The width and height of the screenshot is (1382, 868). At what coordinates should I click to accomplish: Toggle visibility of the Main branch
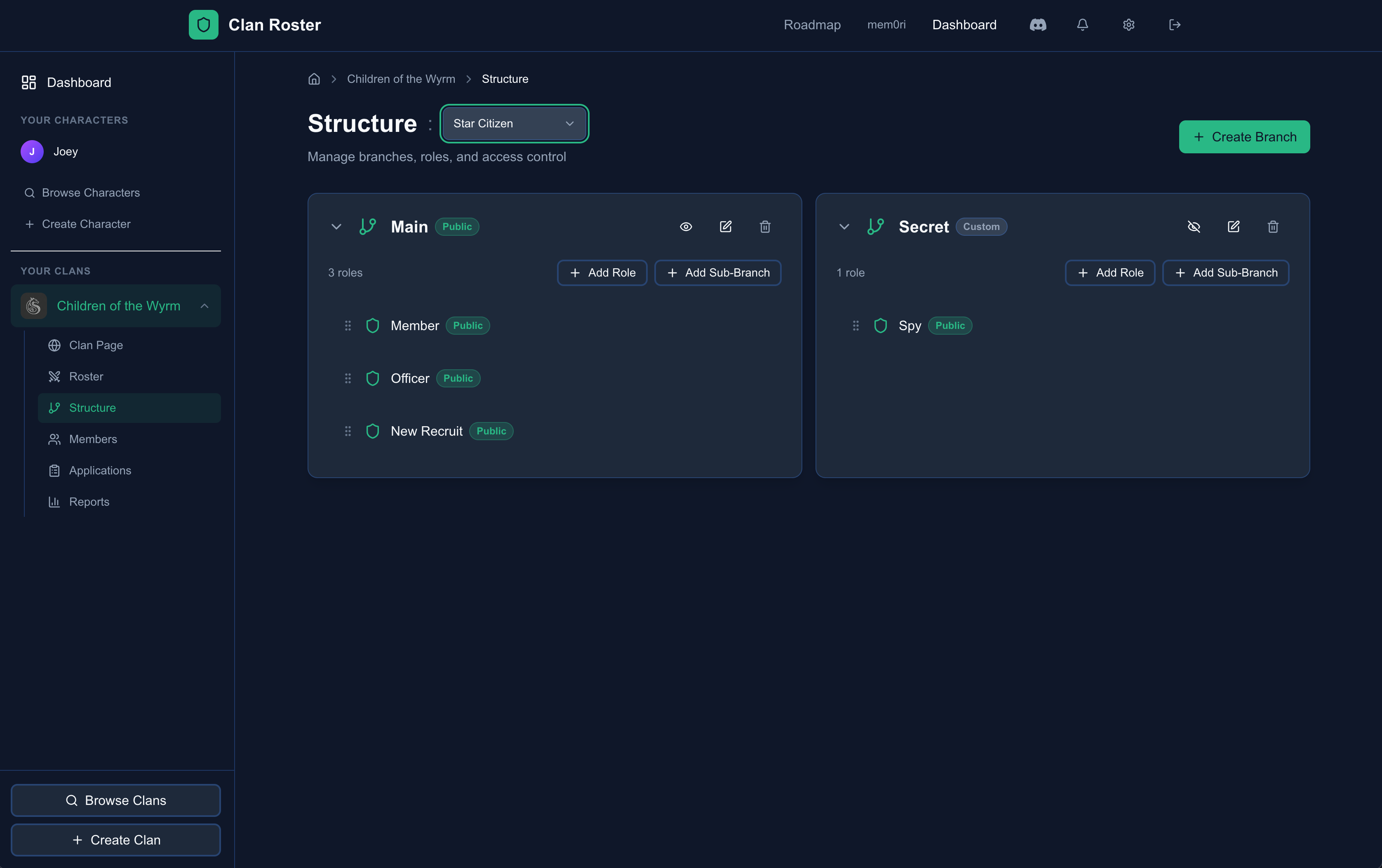click(686, 227)
